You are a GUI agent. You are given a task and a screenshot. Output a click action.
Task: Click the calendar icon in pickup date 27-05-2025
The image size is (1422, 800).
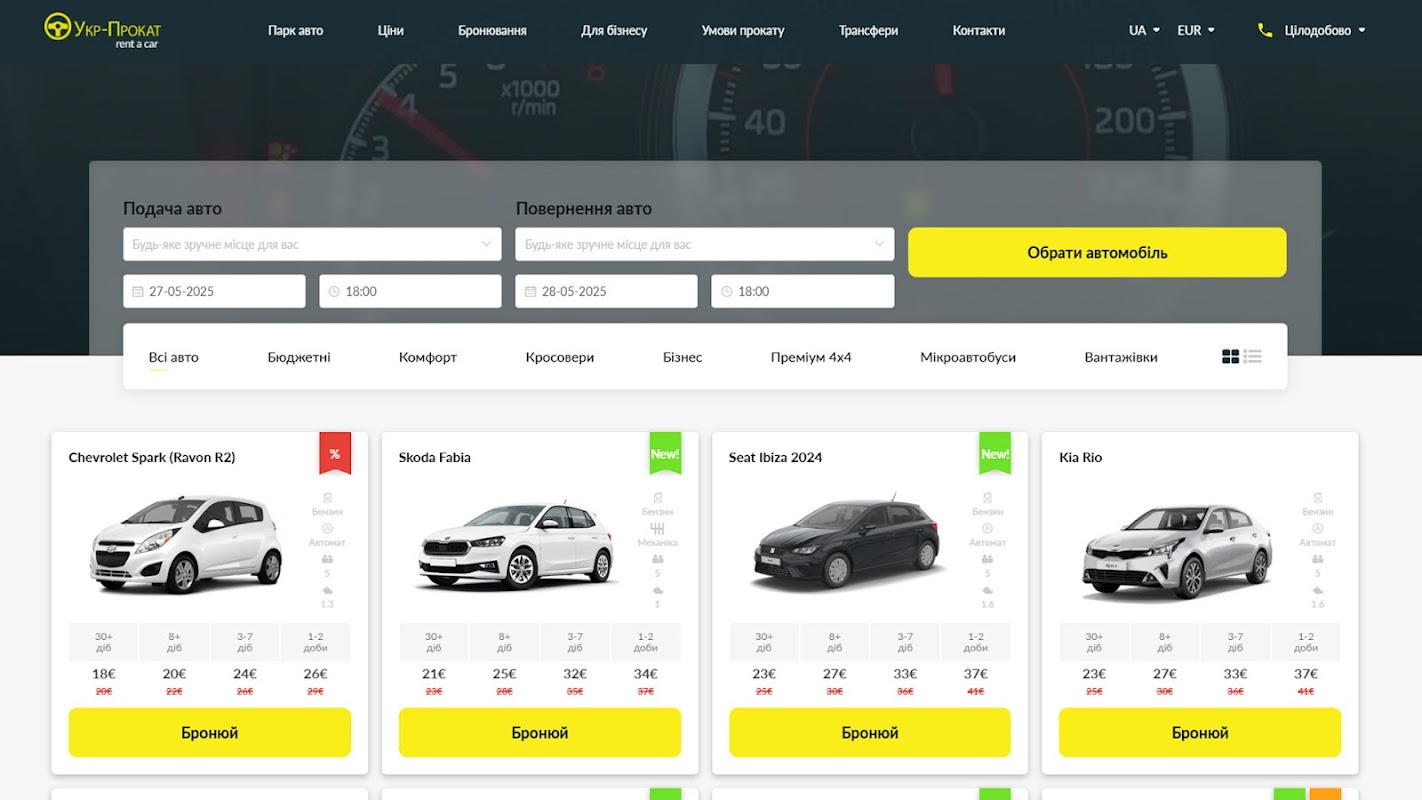[x=138, y=292]
